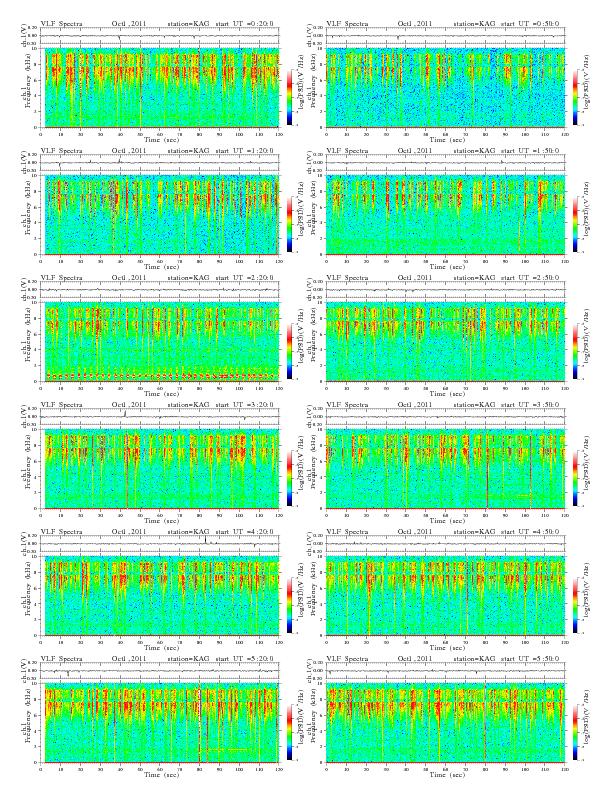Click the spectrogram with start UT 4:20:0
Screen dimensions: 612x792
(x=160, y=596)
